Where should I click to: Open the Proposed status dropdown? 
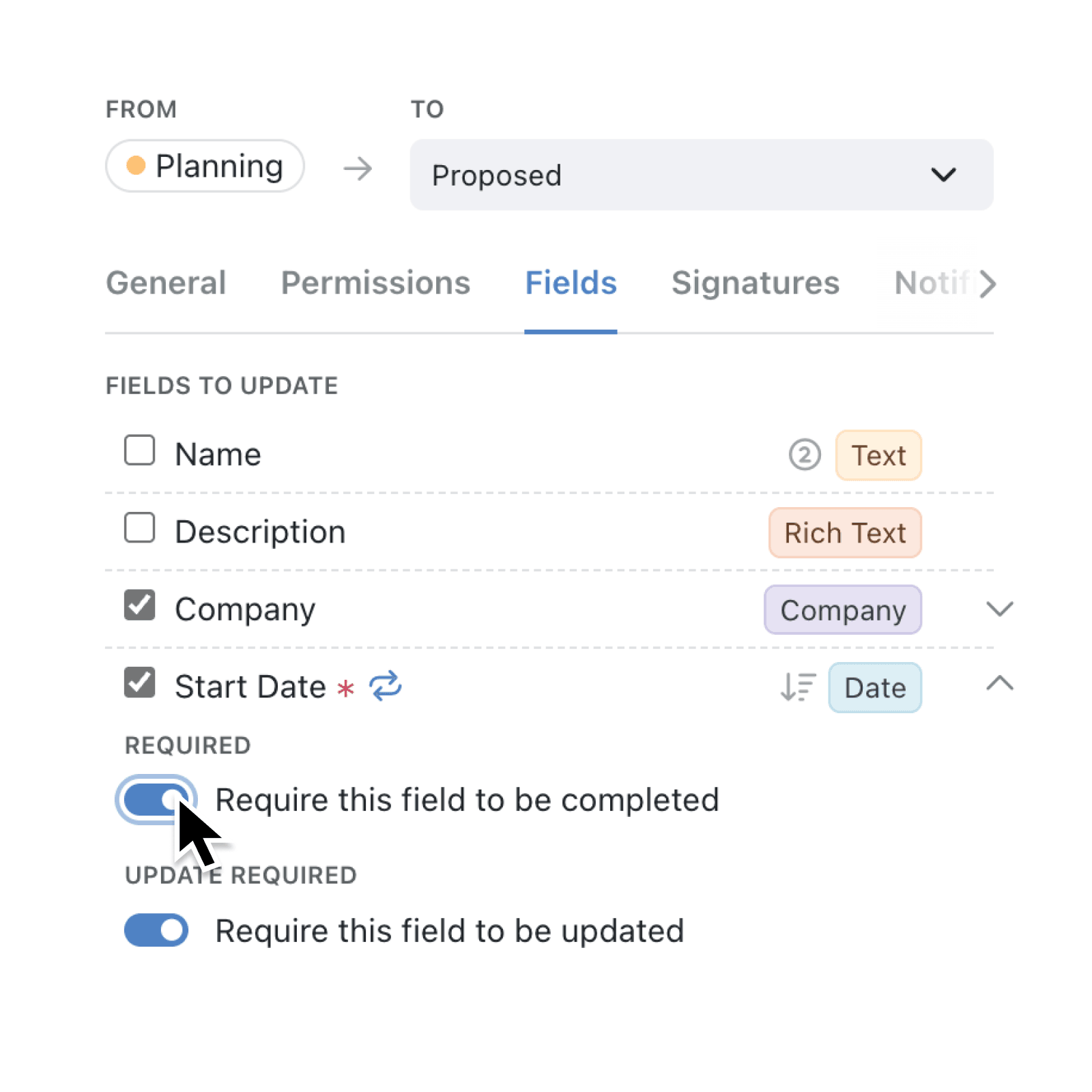(x=701, y=175)
